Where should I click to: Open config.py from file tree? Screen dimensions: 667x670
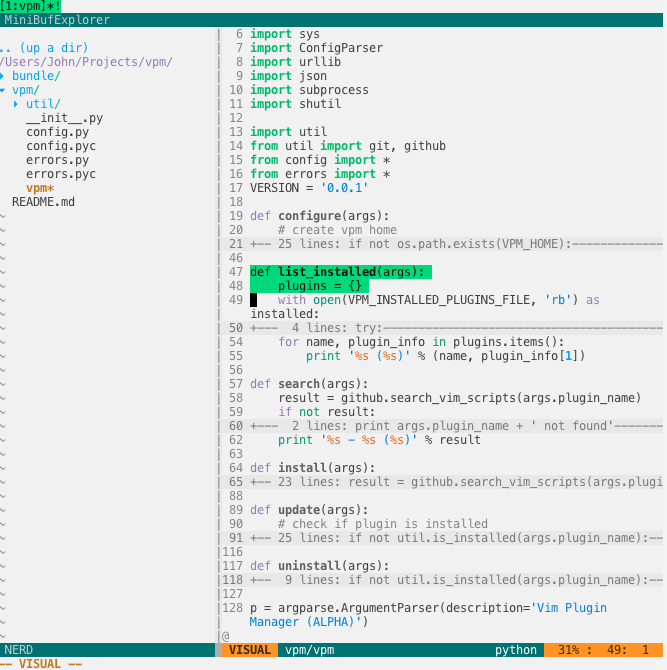point(58,132)
